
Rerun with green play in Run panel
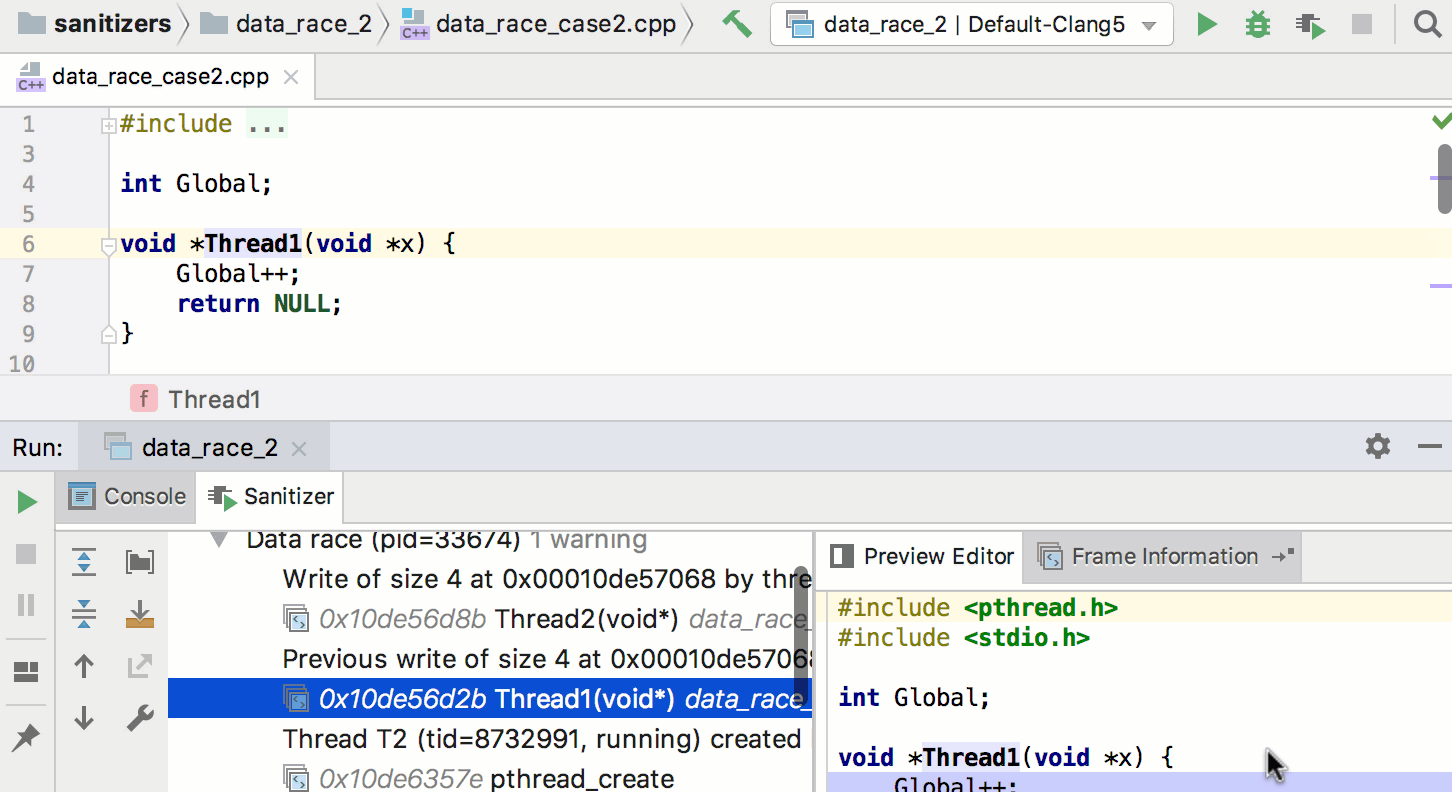pos(27,502)
